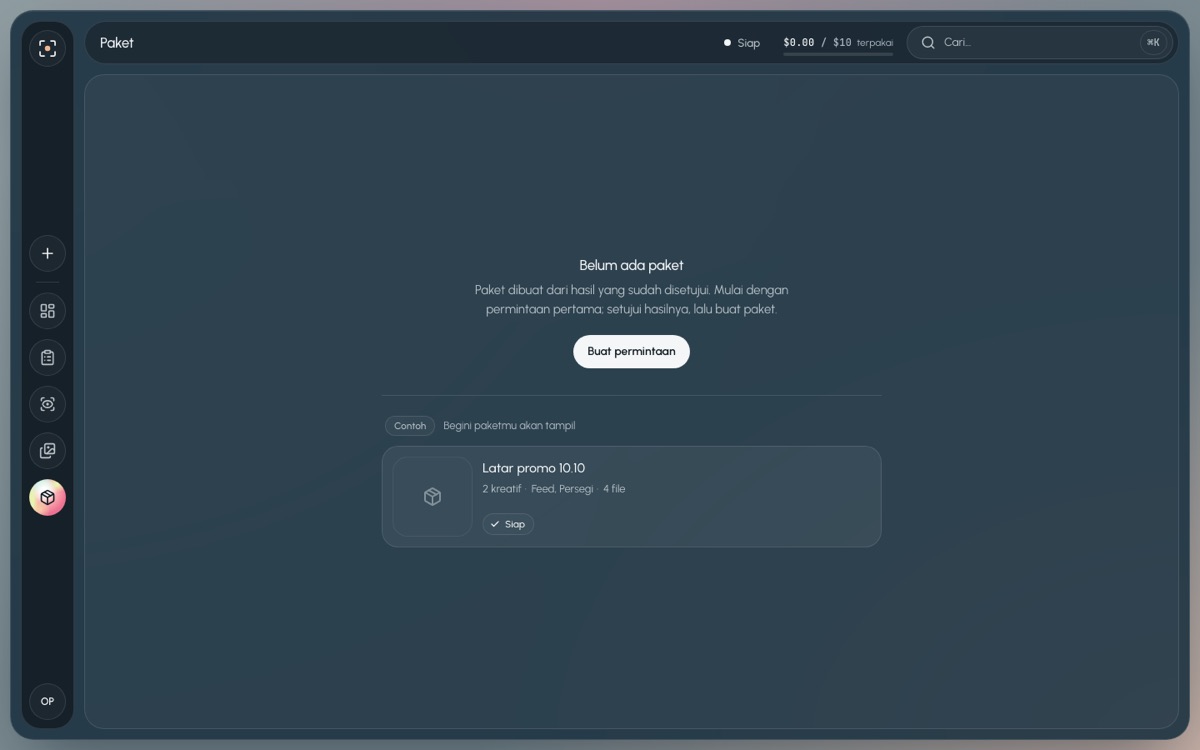This screenshot has height=750, width=1200.
Task: Click inside the Cari search field
Action: 1038,43
